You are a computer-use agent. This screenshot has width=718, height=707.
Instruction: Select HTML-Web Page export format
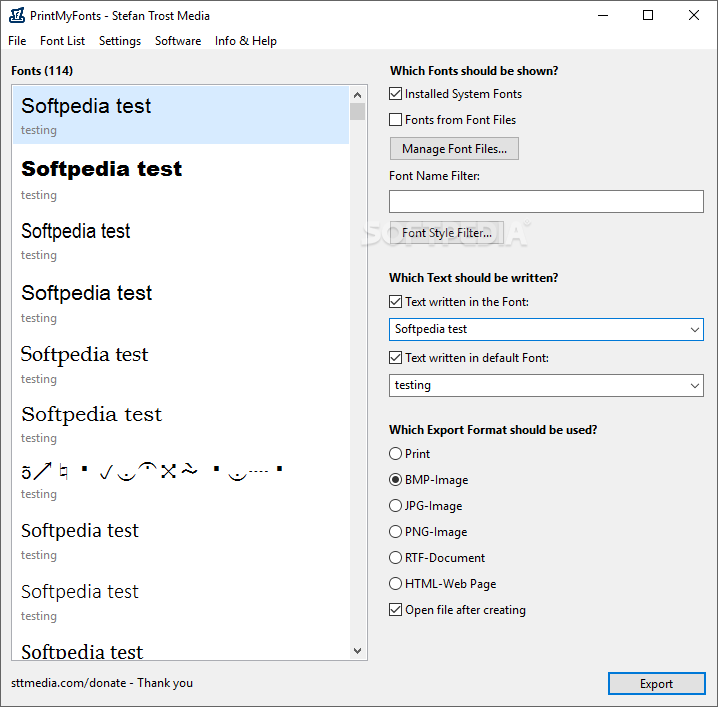(396, 584)
